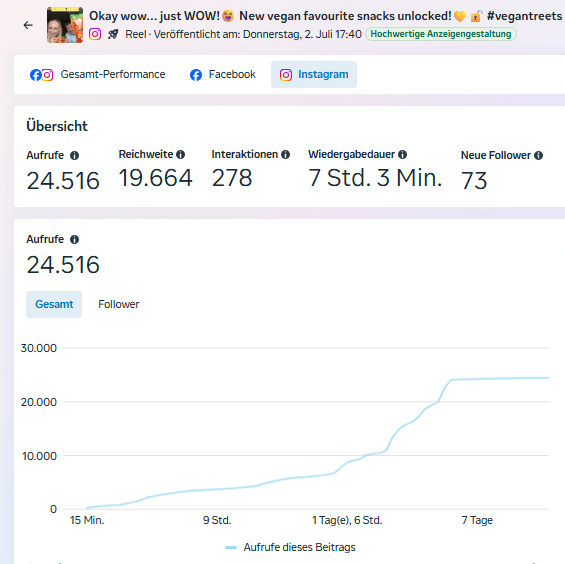Screen dimensions: 565x564
Task: Click the Aufrufe dieses Beitrags legend entry
Action: 290,547
